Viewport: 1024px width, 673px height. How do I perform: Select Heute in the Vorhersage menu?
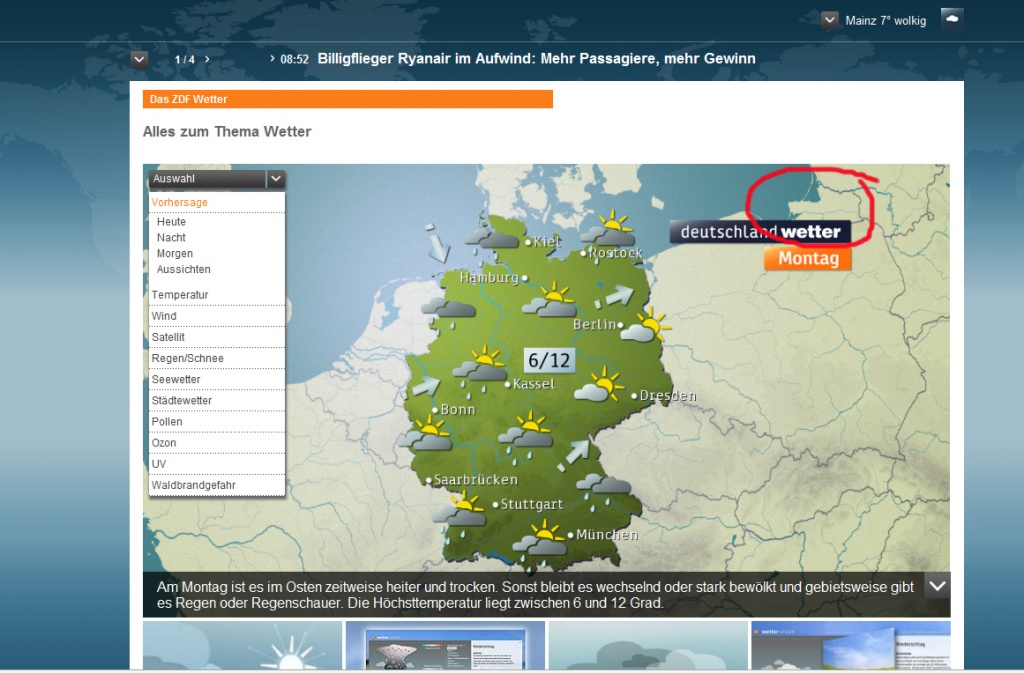coord(171,222)
